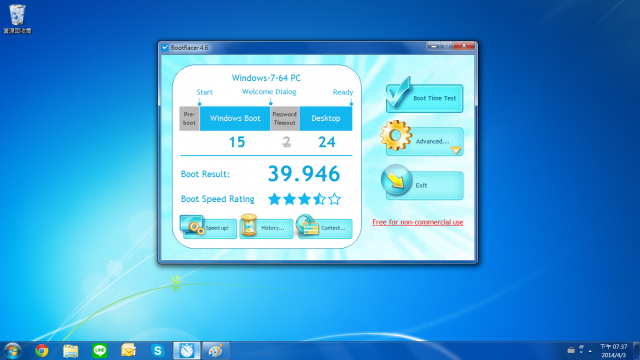Click the boot result 39.946 value
This screenshot has width=640, height=360.
pos(304,173)
